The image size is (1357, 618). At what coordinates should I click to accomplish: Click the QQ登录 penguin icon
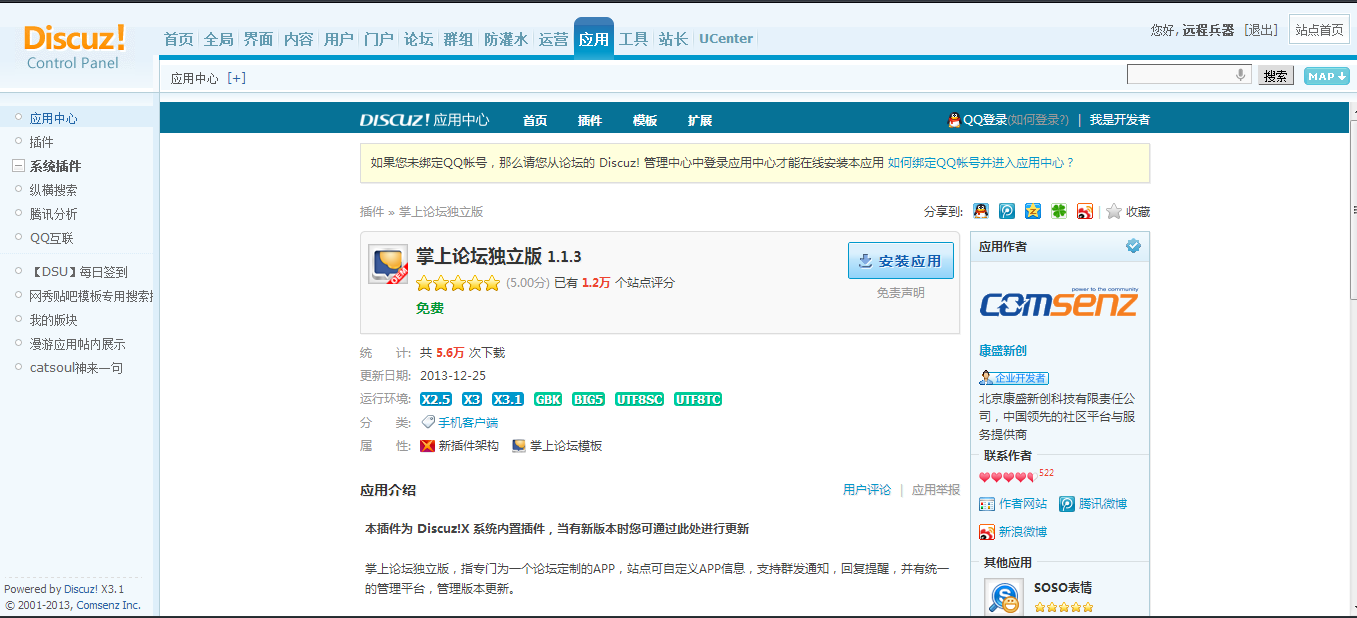point(954,120)
